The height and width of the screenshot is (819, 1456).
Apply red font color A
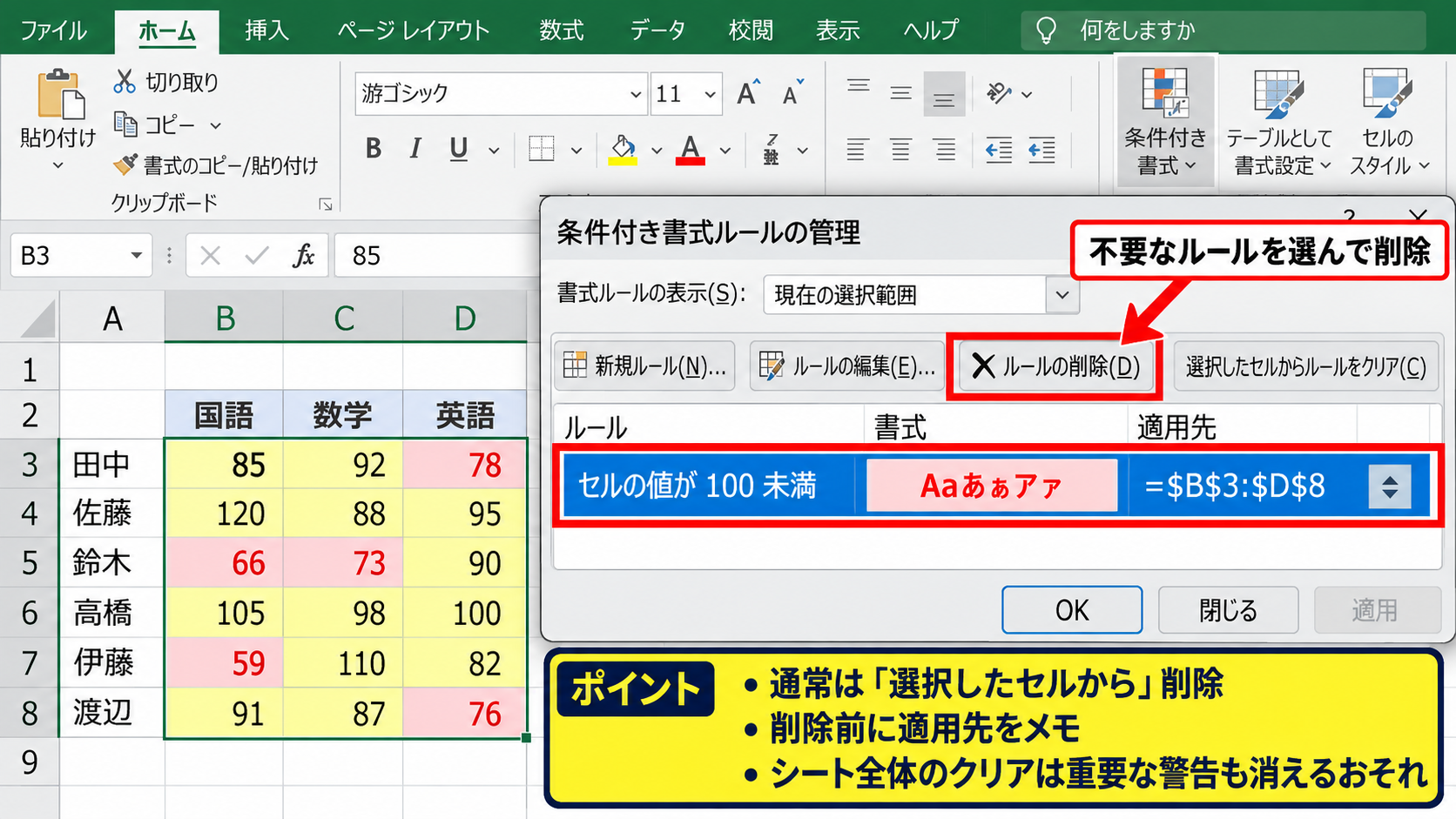click(x=691, y=149)
